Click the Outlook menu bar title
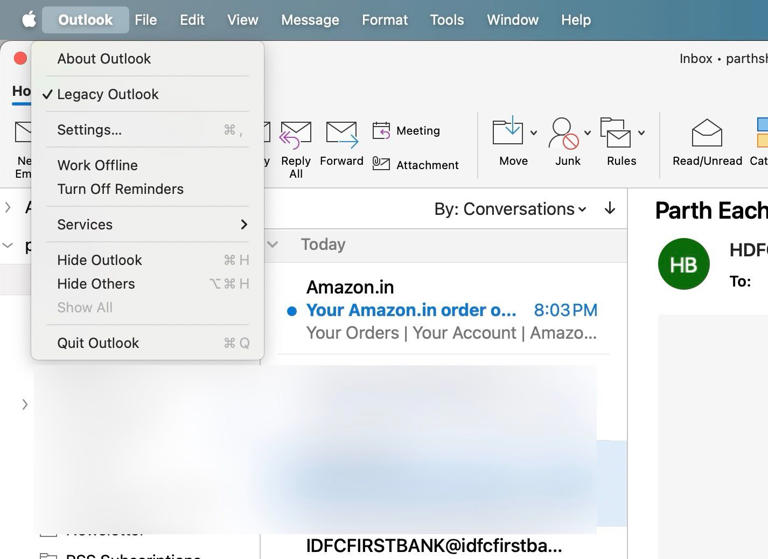The height and width of the screenshot is (559, 768). coord(85,20)
